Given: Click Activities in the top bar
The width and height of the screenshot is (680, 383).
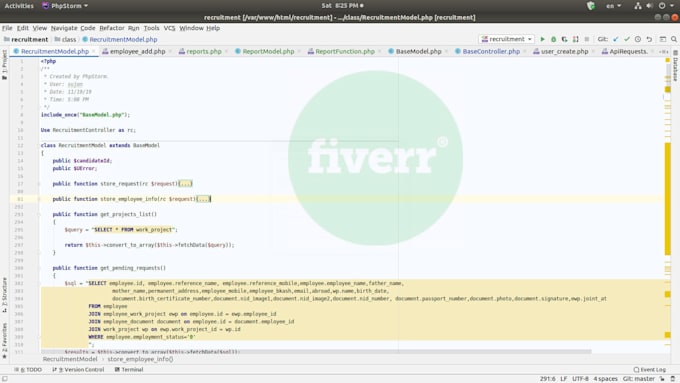Looking at the screenshot, I should [19, 6].
